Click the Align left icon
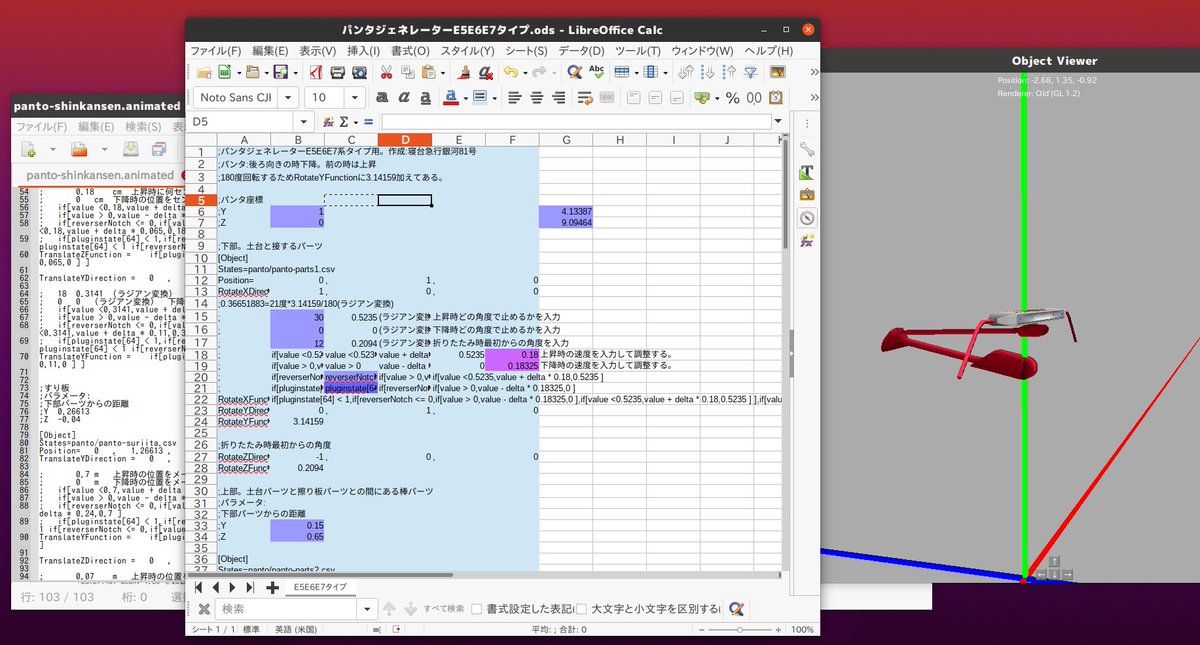Image resolution: width=1200 pixels, height=645 pixels. [515, 98]
